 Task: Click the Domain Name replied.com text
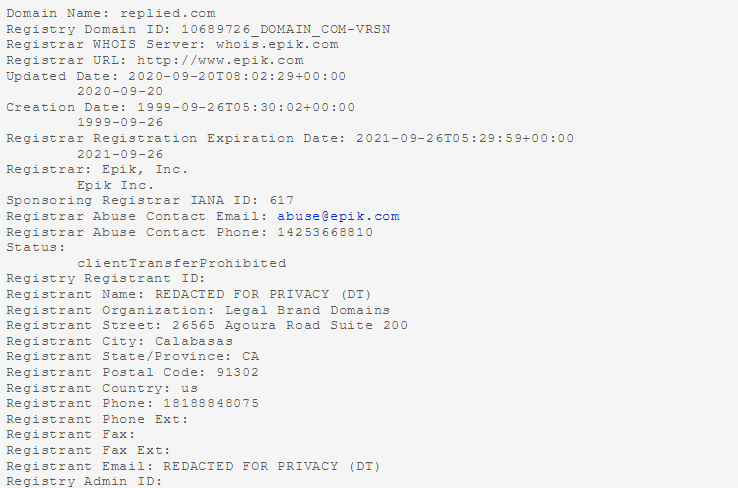point(111,14)
